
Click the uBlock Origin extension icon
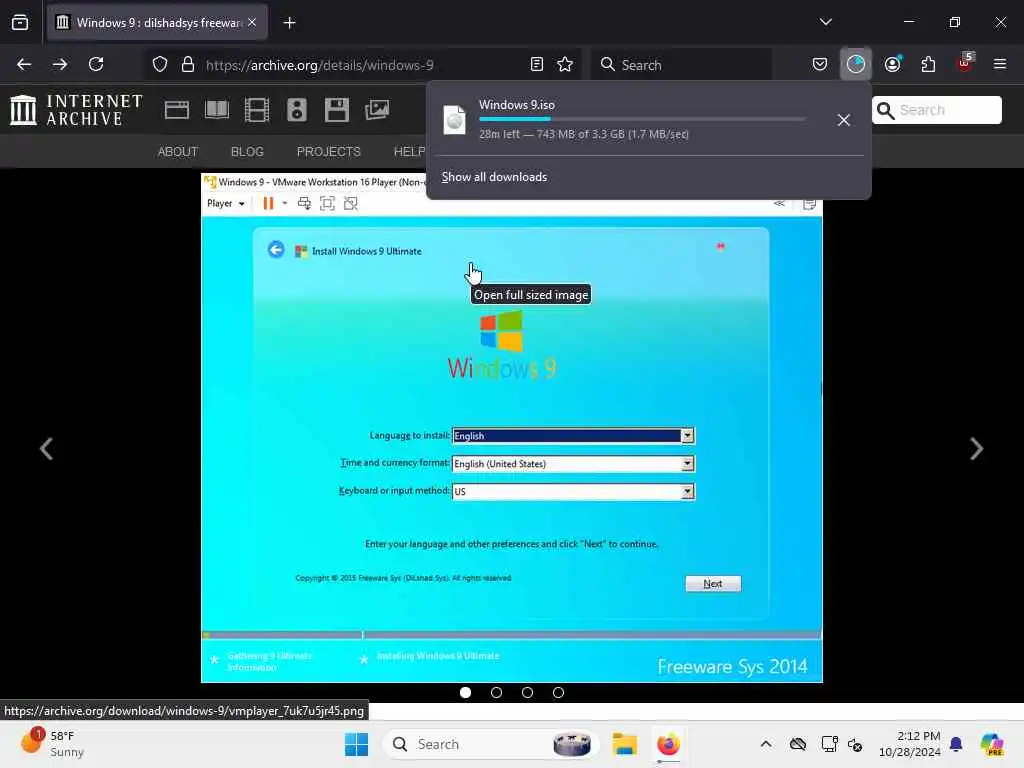965,63
